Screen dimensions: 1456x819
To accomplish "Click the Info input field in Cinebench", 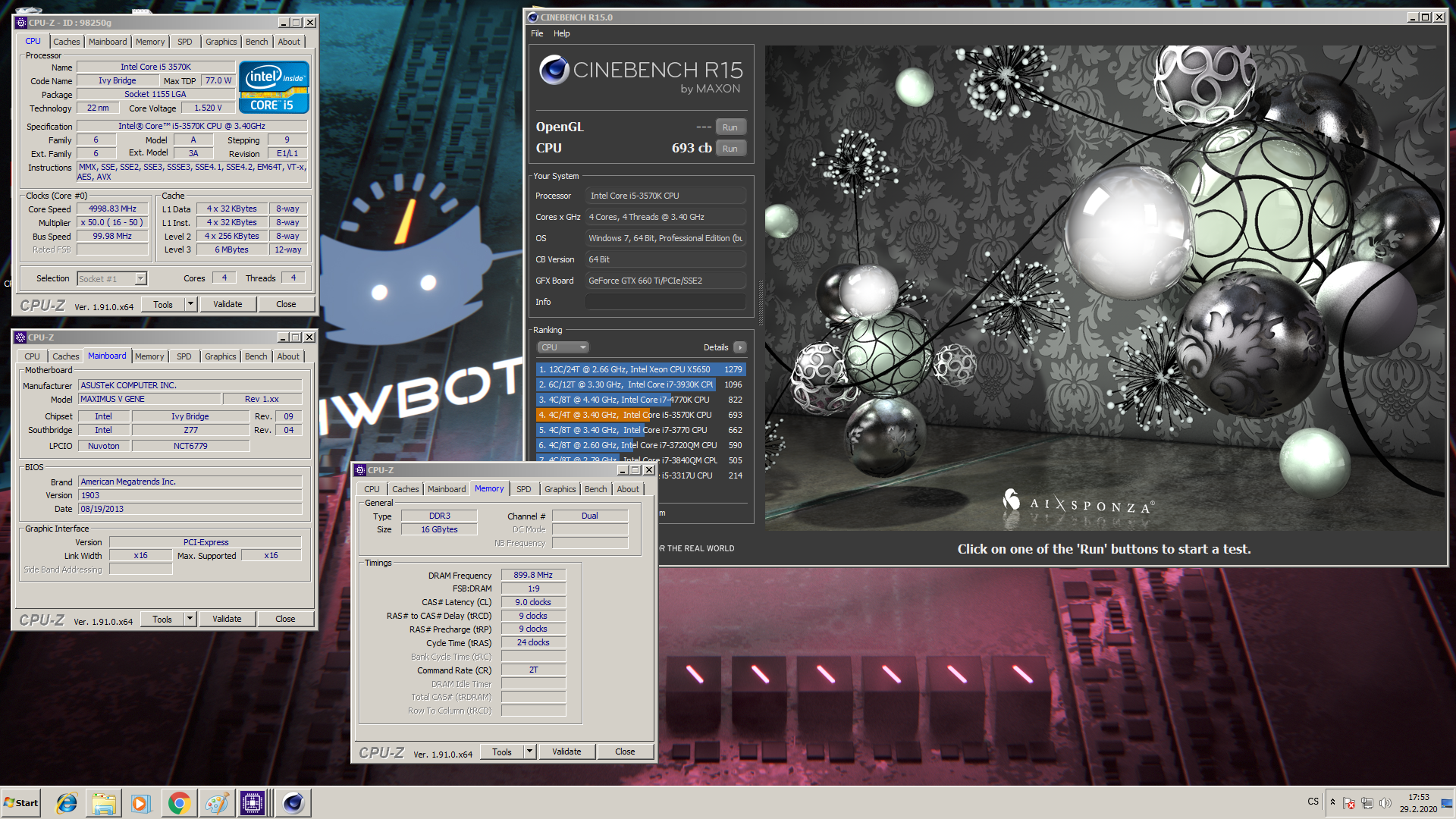I will click(665, 302).
